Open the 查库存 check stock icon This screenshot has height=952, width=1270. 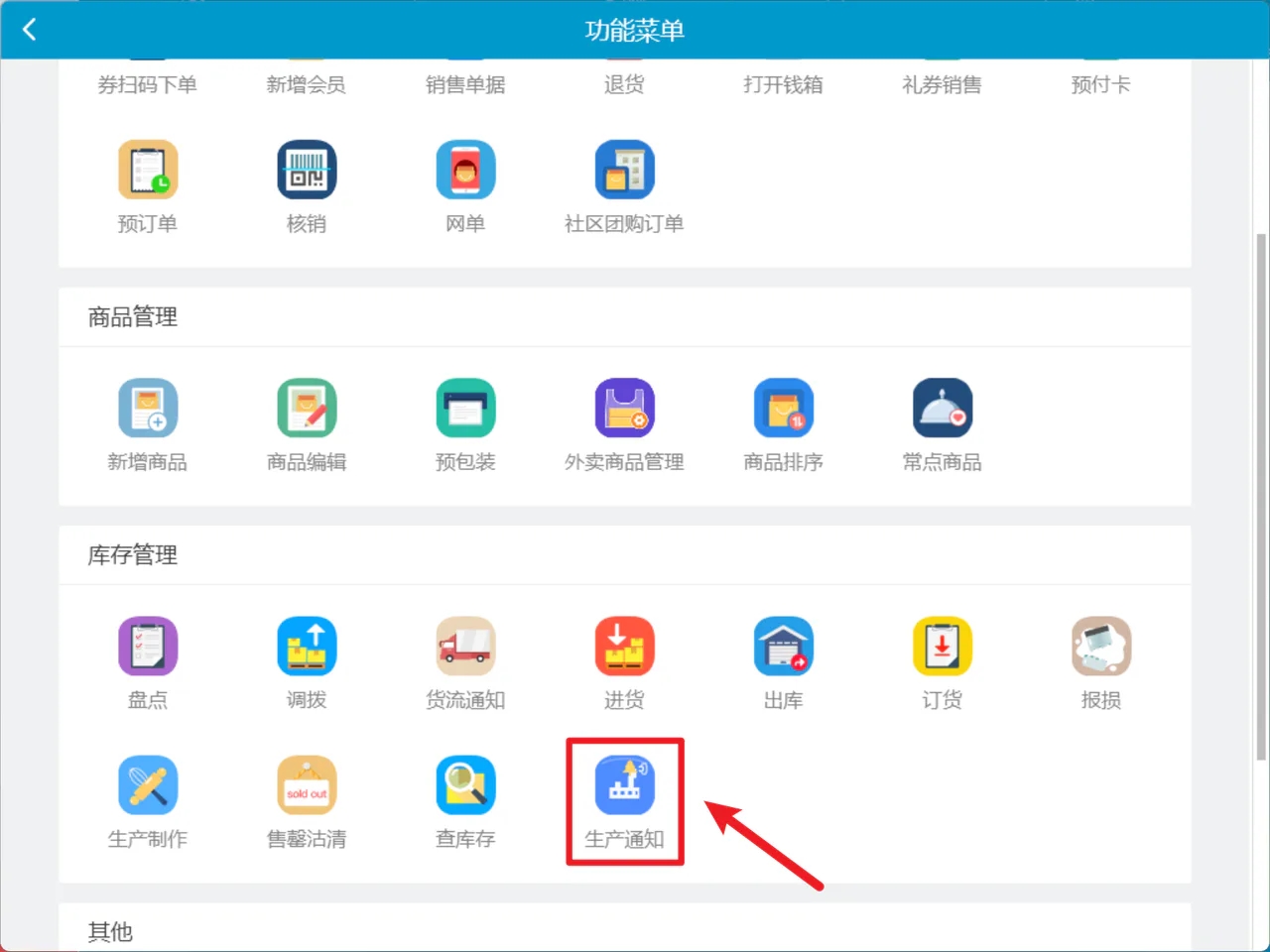coord(465,784)
